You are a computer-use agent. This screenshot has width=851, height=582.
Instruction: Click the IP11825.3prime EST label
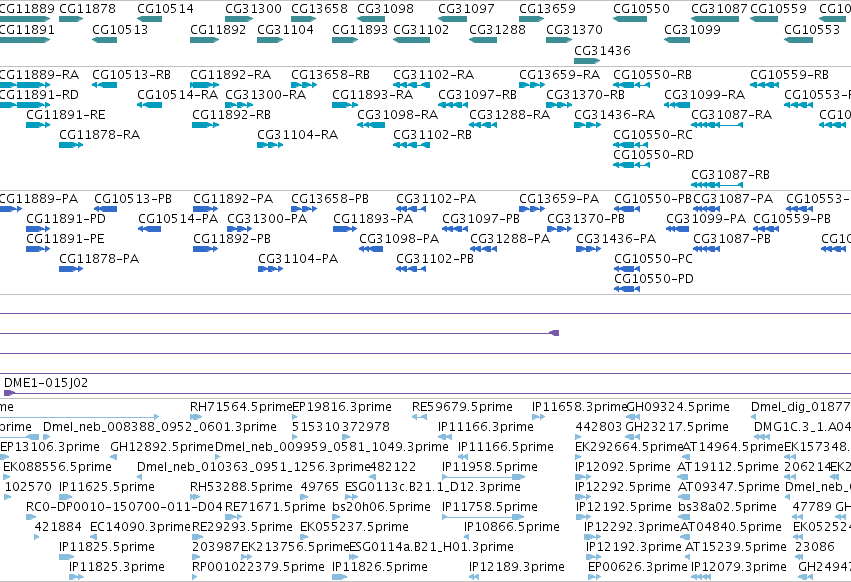pyautogui.click(x=117, y=567)
